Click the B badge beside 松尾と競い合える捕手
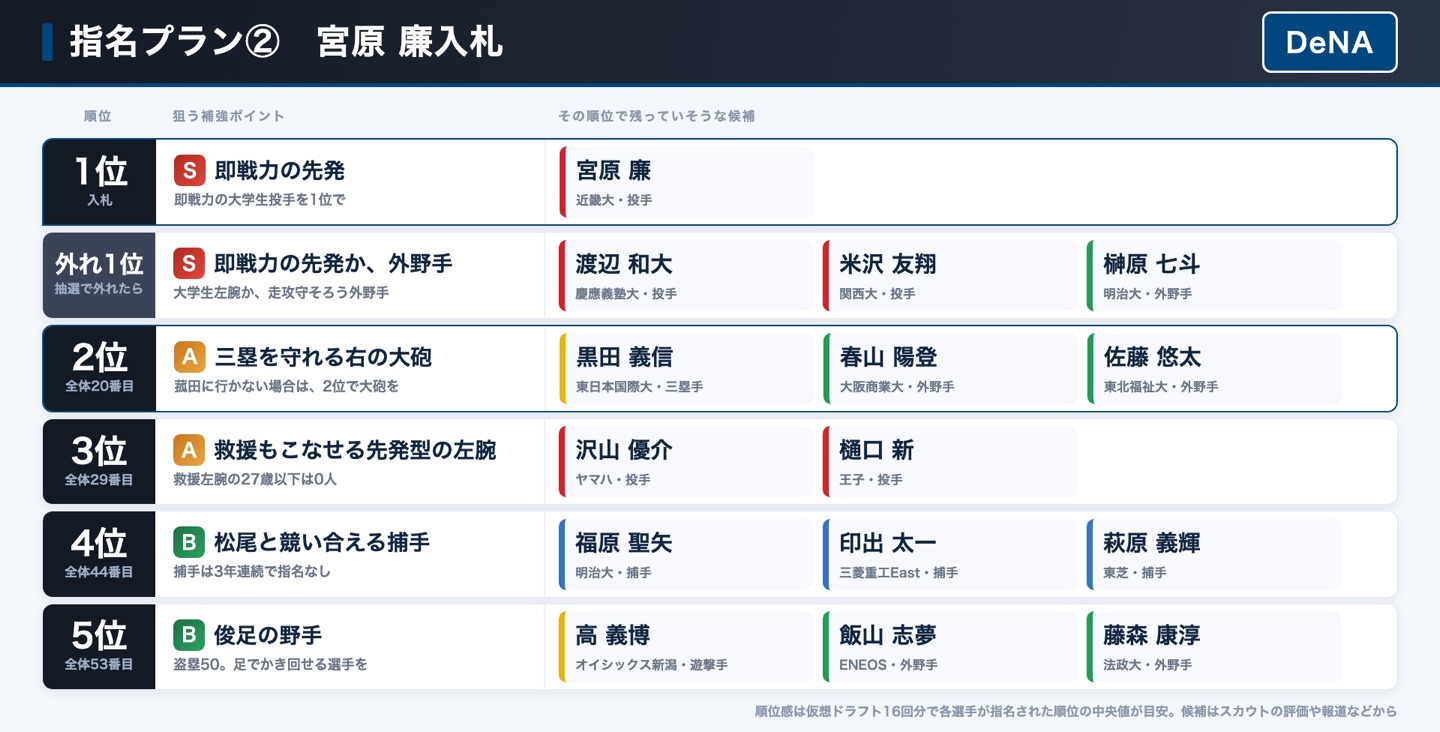Screen dimensions: 1440x732 [189, 543]
